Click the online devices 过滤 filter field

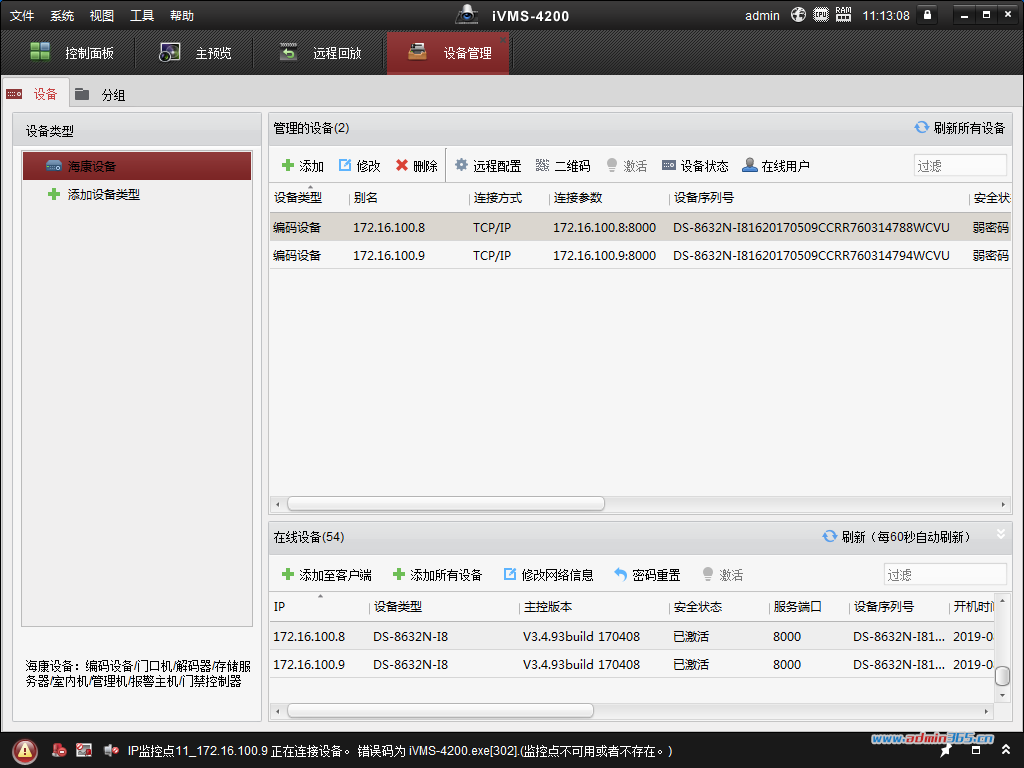click(944, 575)
